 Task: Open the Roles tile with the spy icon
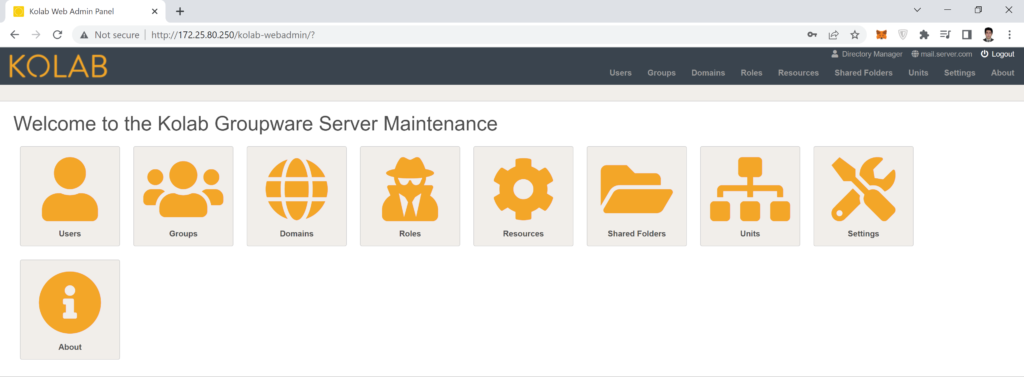point(410,196)
